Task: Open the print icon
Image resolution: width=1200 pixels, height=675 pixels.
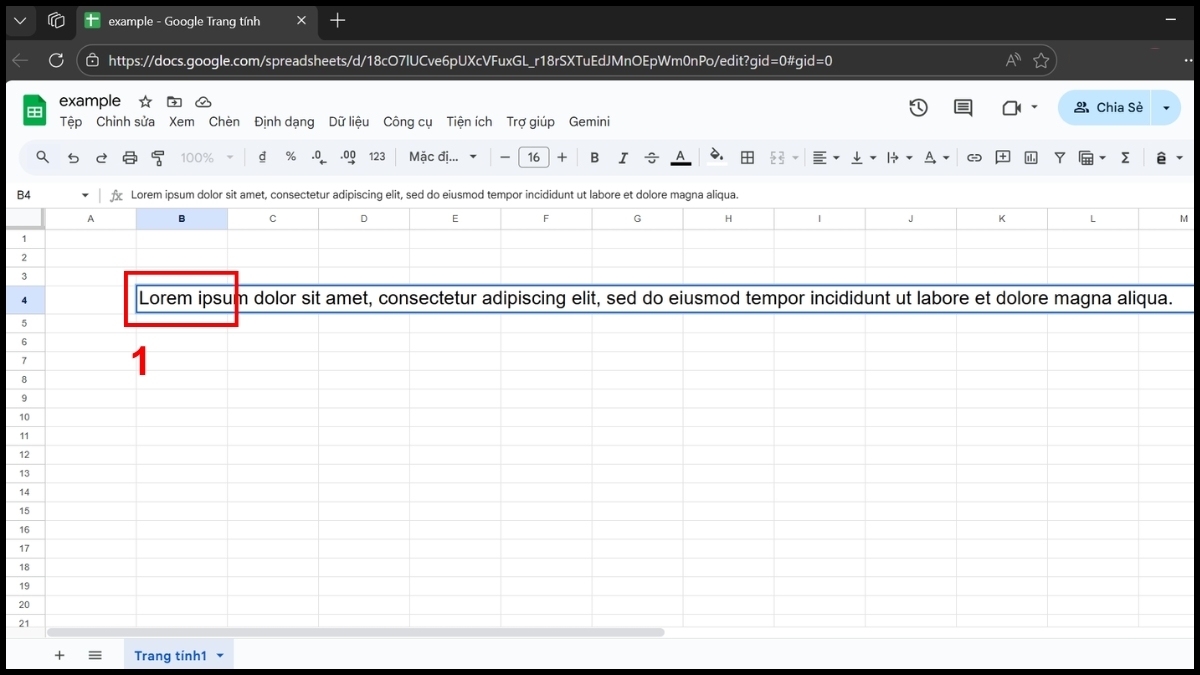Action: [x=129, y=157]
